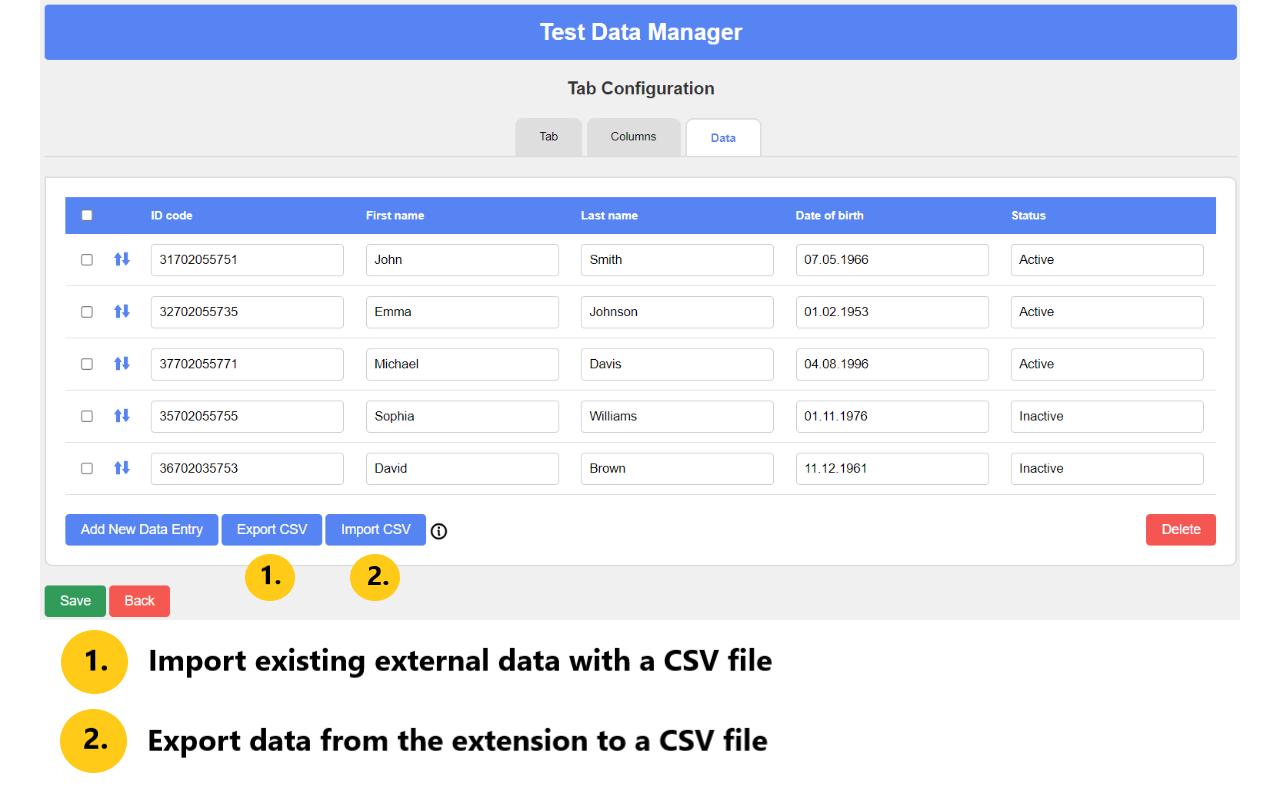The image size is (1280, 800).
Task: Click Michael Davis's date of birth field
Action: tap(891, 364)
